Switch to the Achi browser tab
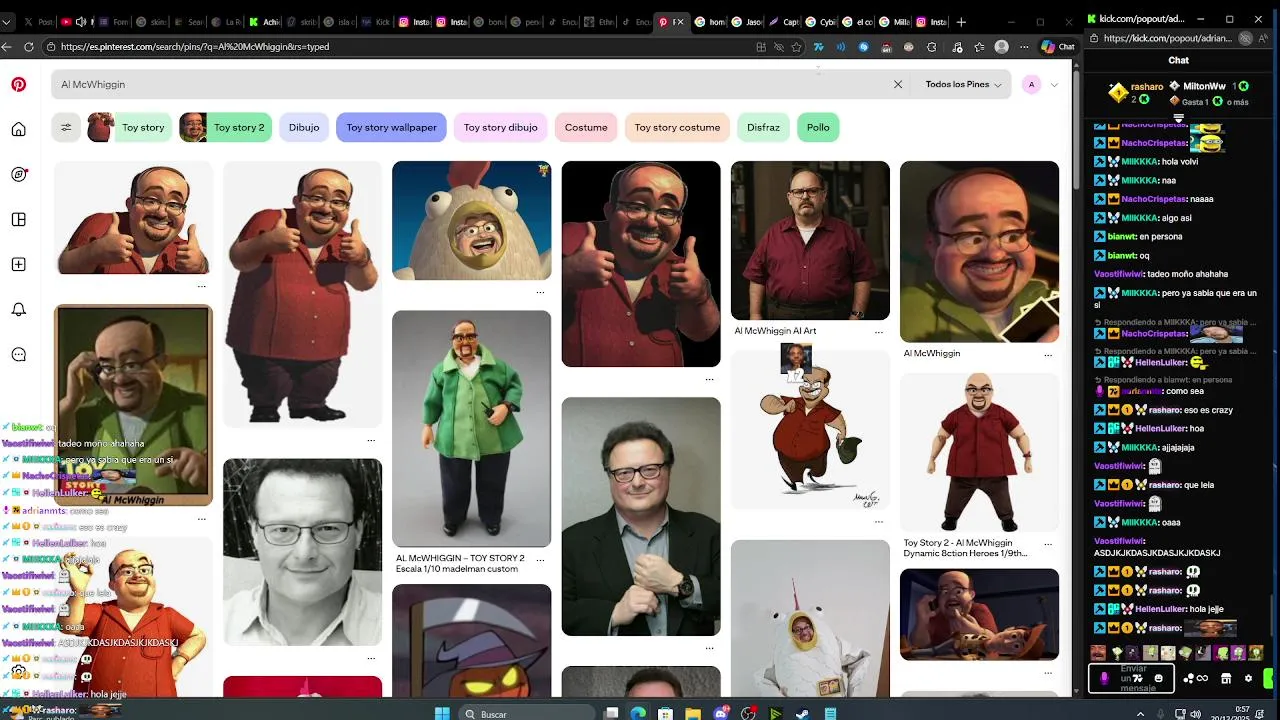The width and height of the screenshot is (1280, 720). [x=265, y=22]
